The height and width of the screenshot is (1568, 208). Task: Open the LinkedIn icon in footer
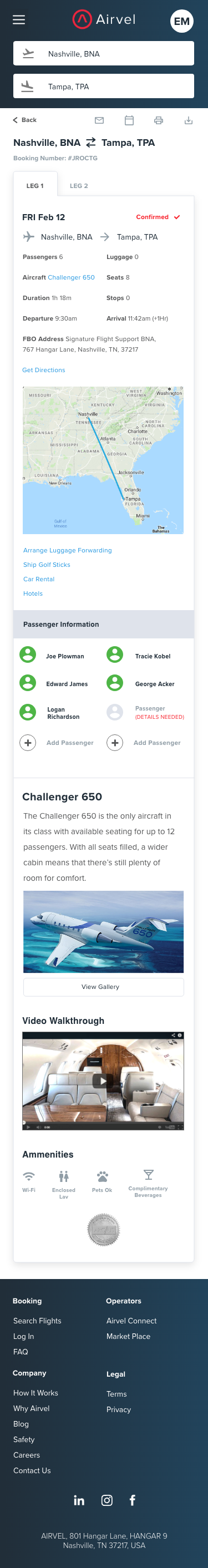pyautogui.click(x=79, y=1500)
